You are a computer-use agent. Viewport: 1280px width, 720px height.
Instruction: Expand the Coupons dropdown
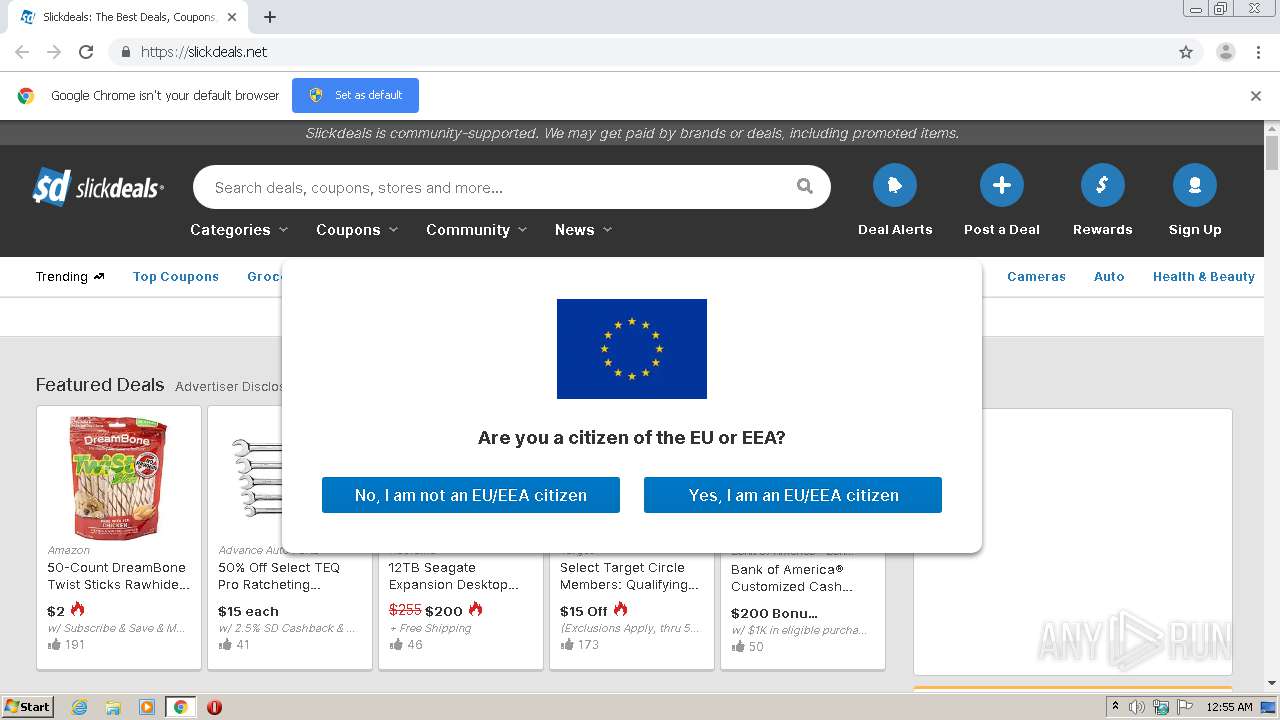click(x=357, y=230)
